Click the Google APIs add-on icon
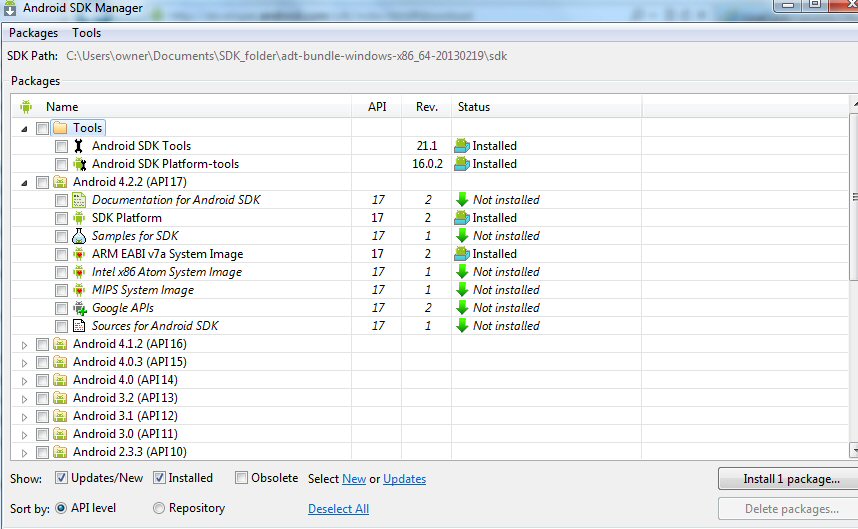Screen dimensions: 858x529 80,309
